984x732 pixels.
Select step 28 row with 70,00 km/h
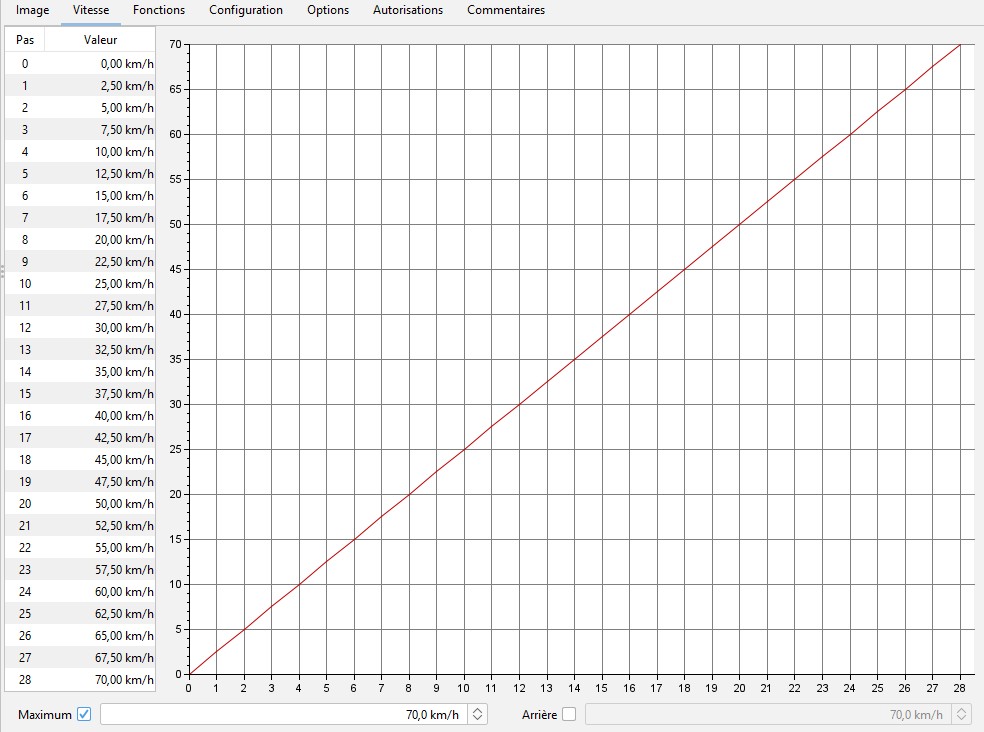pyautogui.click(x=80, y=679)
